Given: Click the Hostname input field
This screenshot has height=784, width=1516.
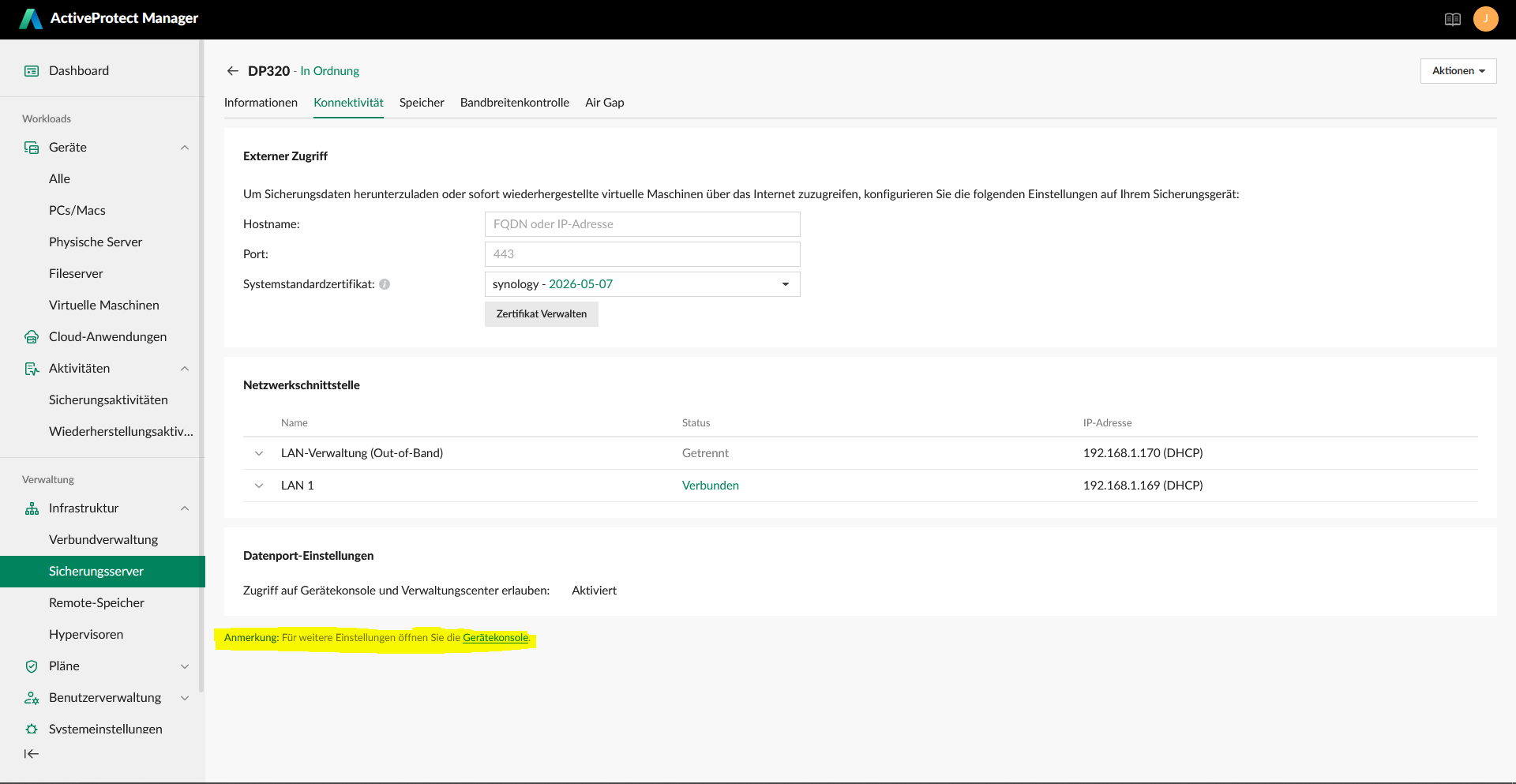Looking at the screenshot, I should pos(642,224).
